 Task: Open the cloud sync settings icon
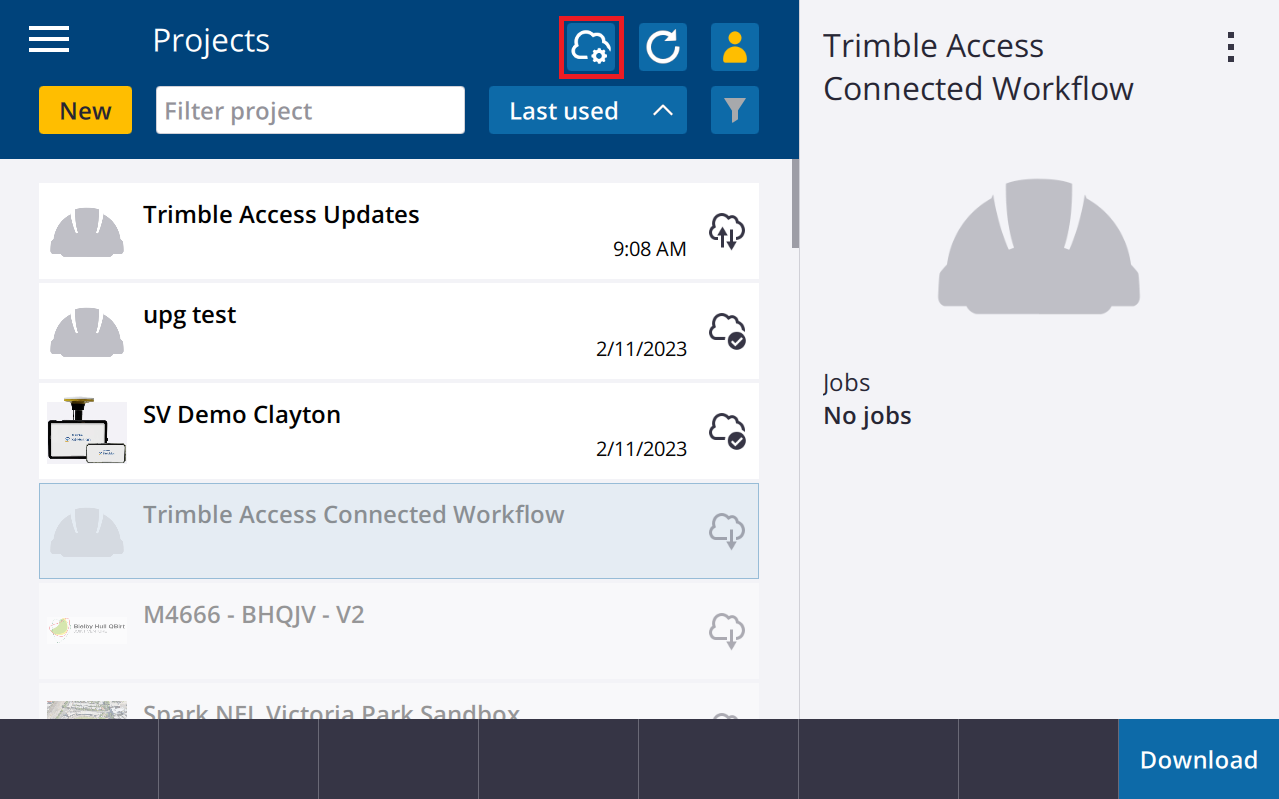591,46
